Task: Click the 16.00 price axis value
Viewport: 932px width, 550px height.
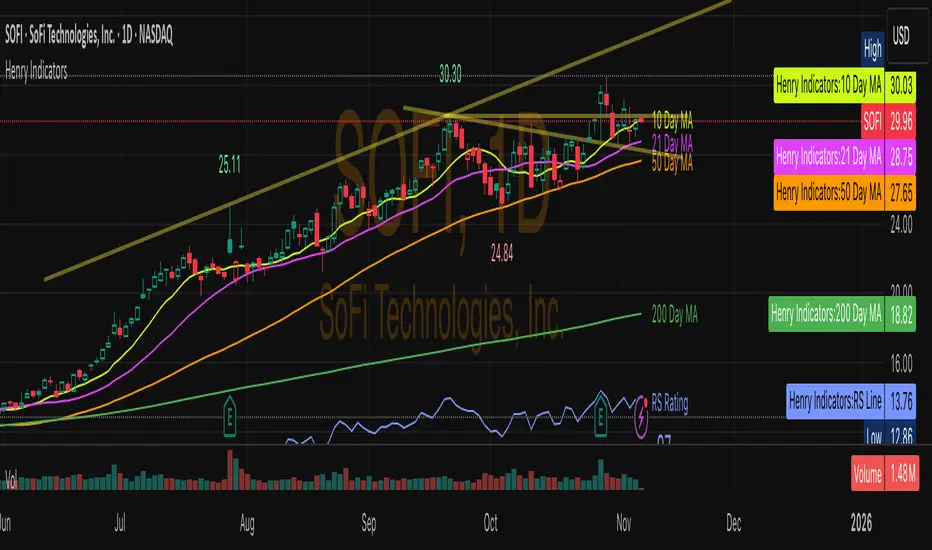Action: coord(901,363)
